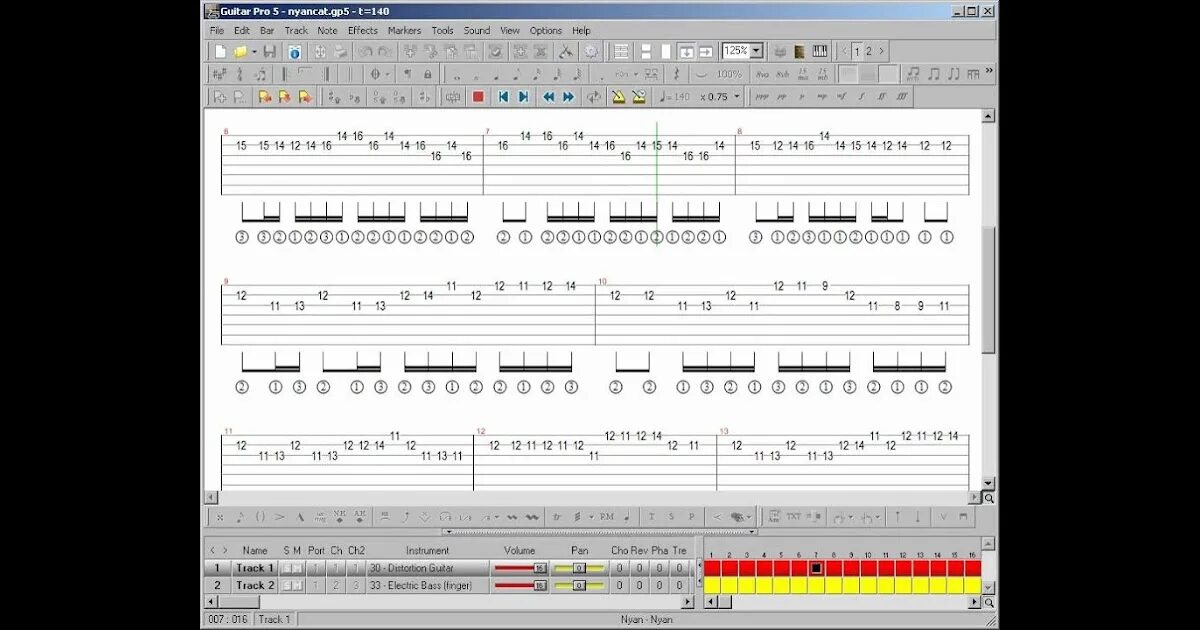1200x630 pixels.
Task: Select the Track 2 name button
Action: pyautogui.click(x=255, y=586)
